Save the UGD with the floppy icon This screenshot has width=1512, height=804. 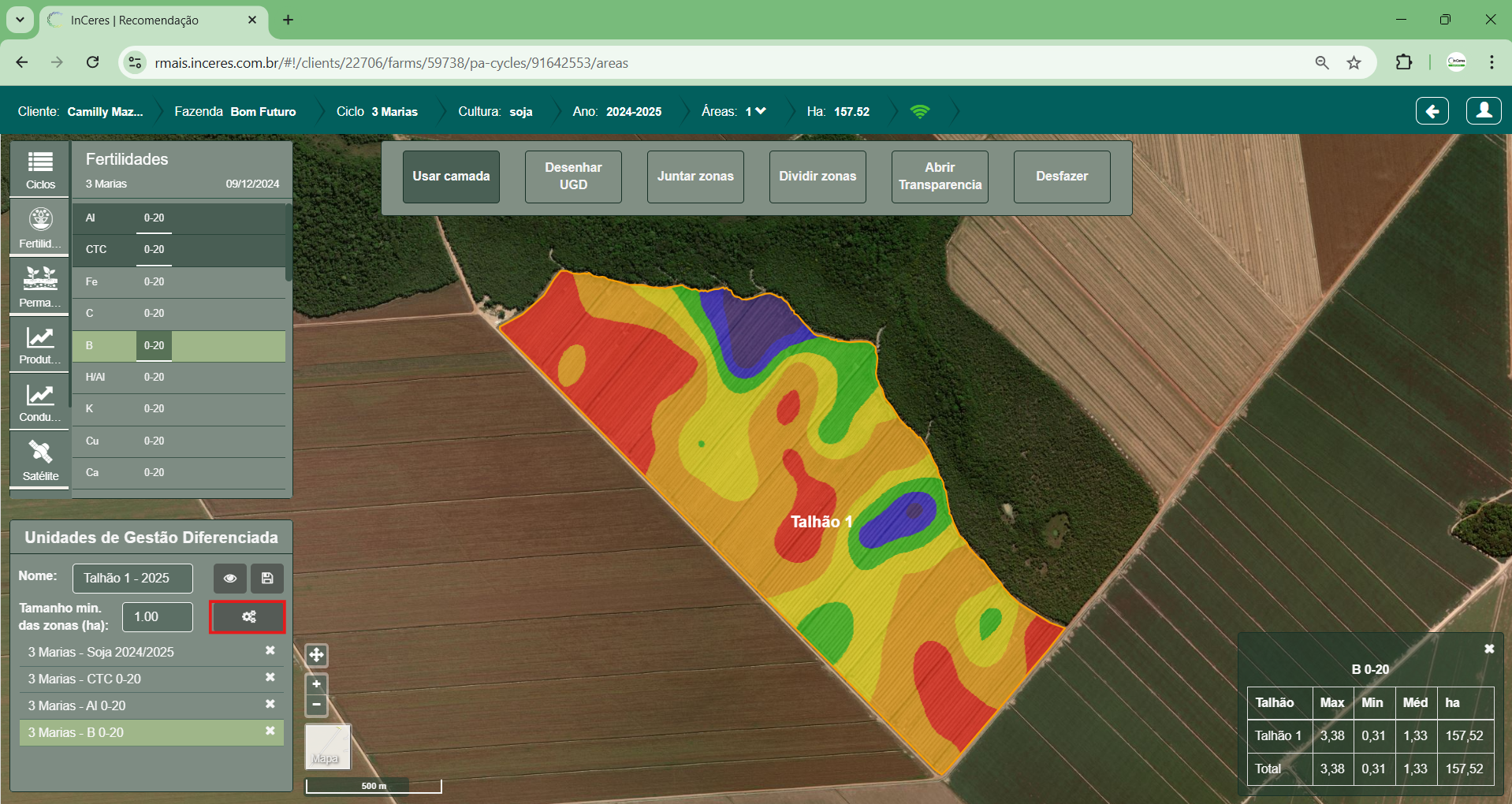pos(267,578)
